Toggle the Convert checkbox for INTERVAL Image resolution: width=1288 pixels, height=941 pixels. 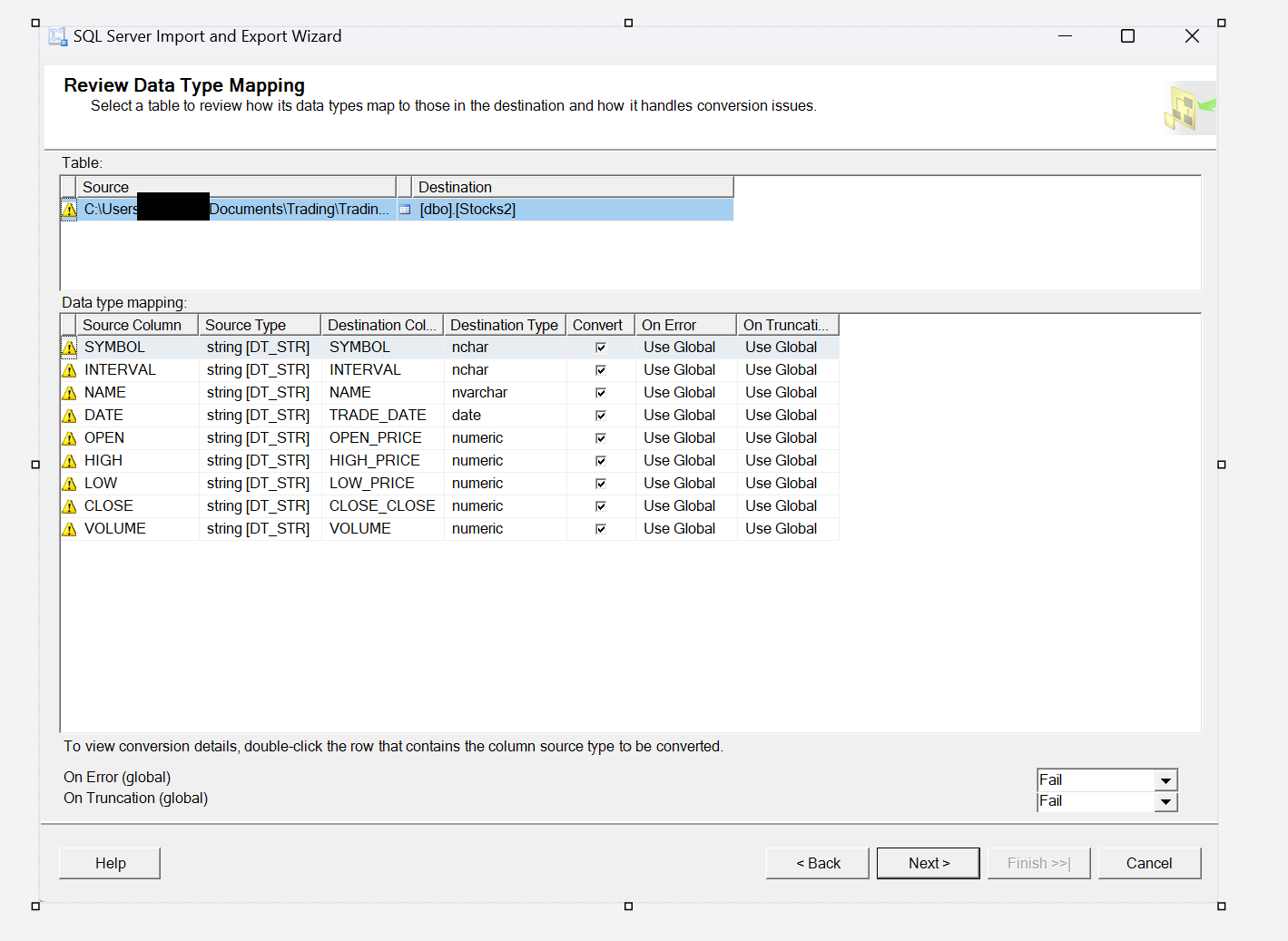coord(601,370)
